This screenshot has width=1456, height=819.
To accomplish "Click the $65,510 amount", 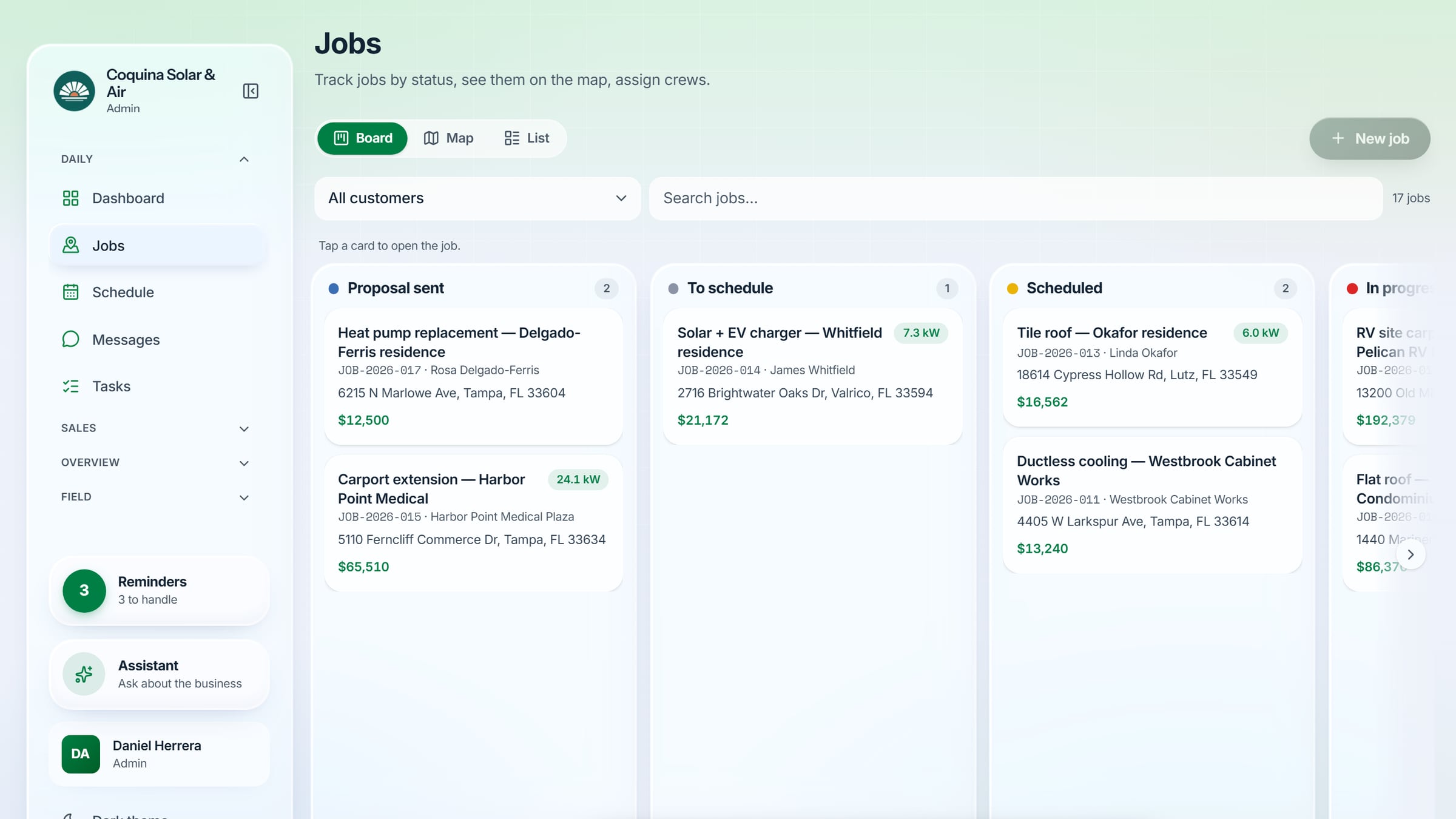I will point(363,567).
